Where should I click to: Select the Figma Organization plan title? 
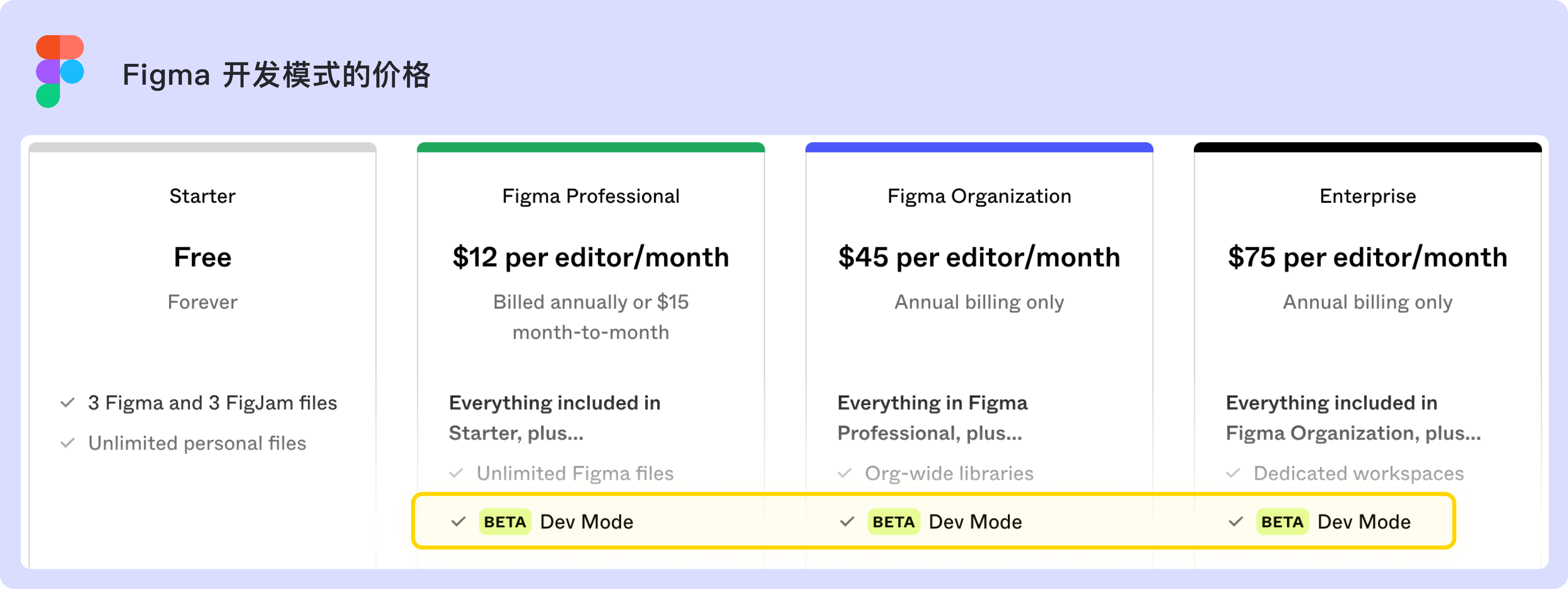click(979, 197)
